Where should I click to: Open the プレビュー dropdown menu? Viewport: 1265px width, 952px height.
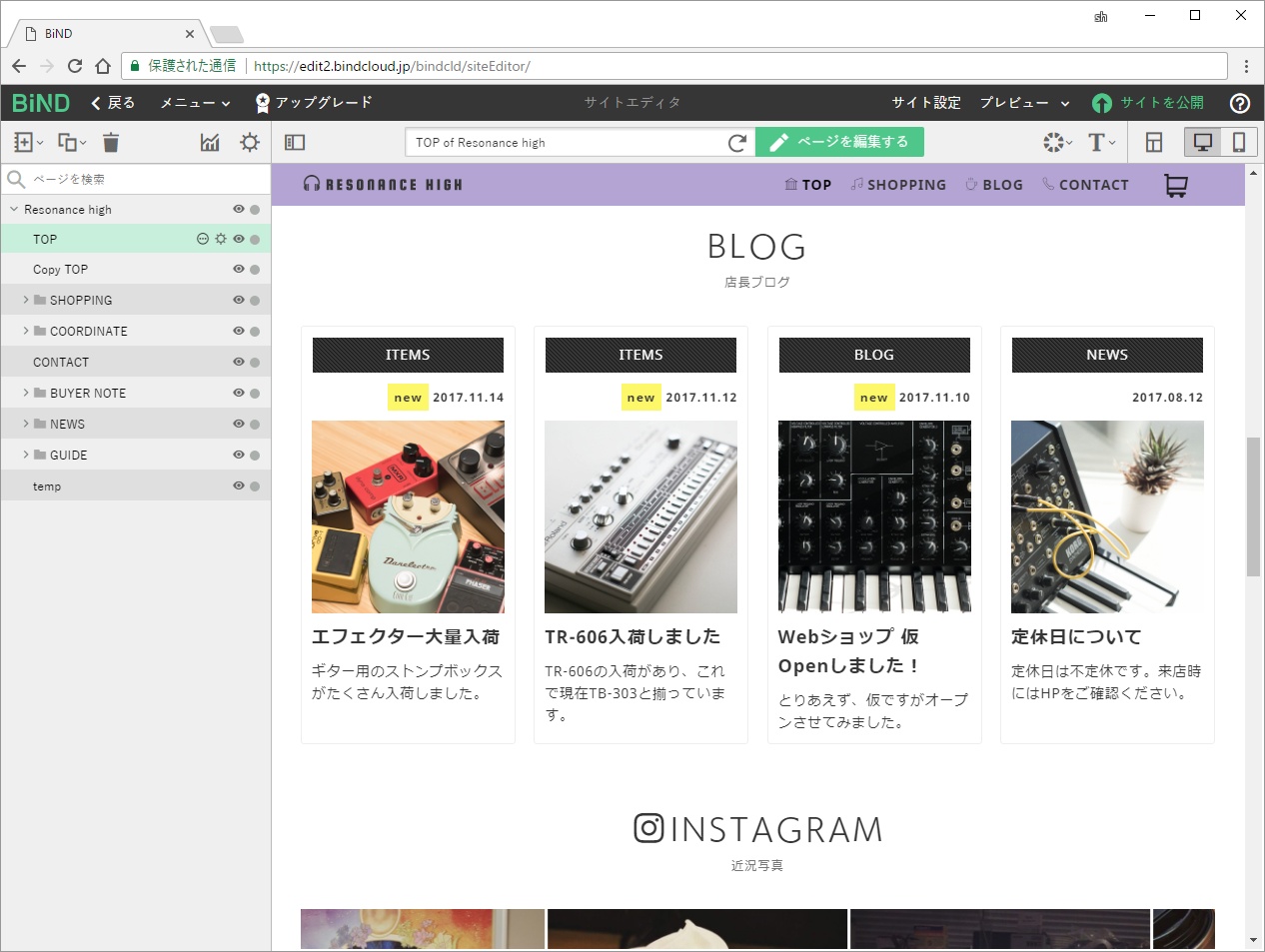click(x=1022, y=103)
